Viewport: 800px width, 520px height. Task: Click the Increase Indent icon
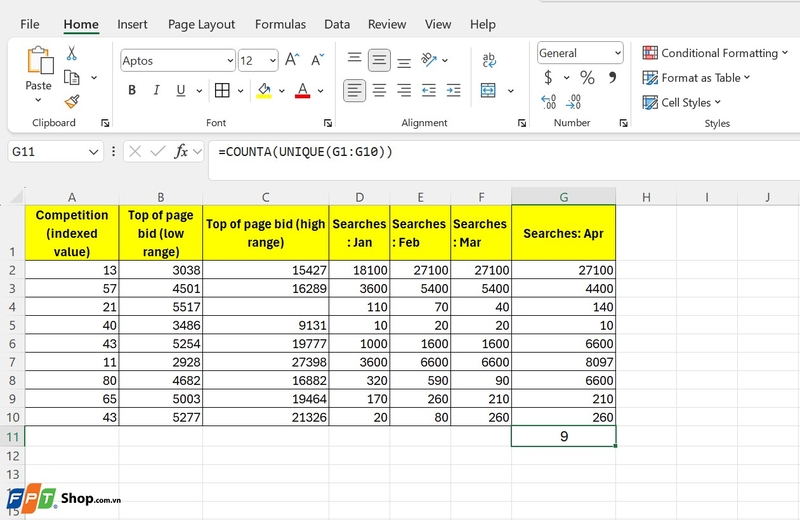pos(453,91)
